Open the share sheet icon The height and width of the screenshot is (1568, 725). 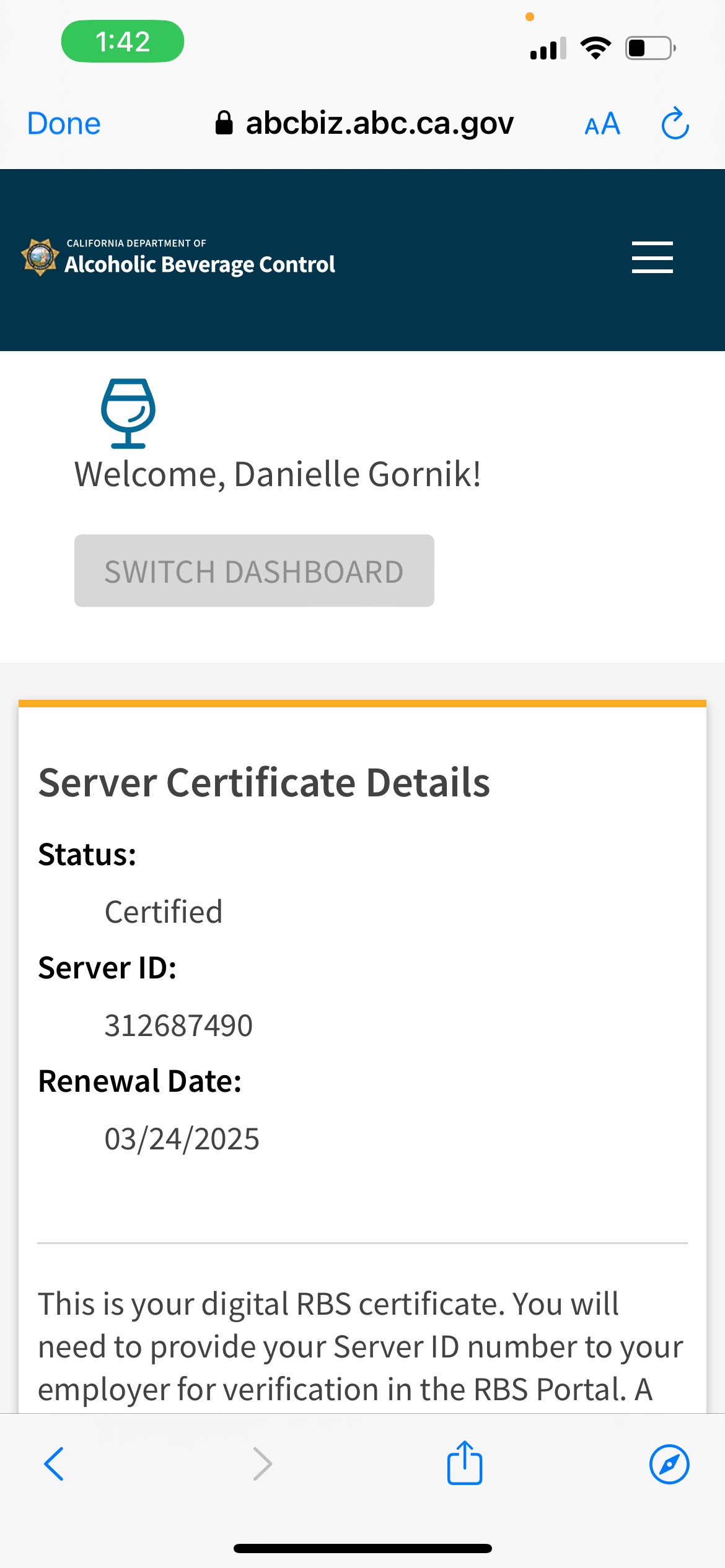pos(465,1463)
